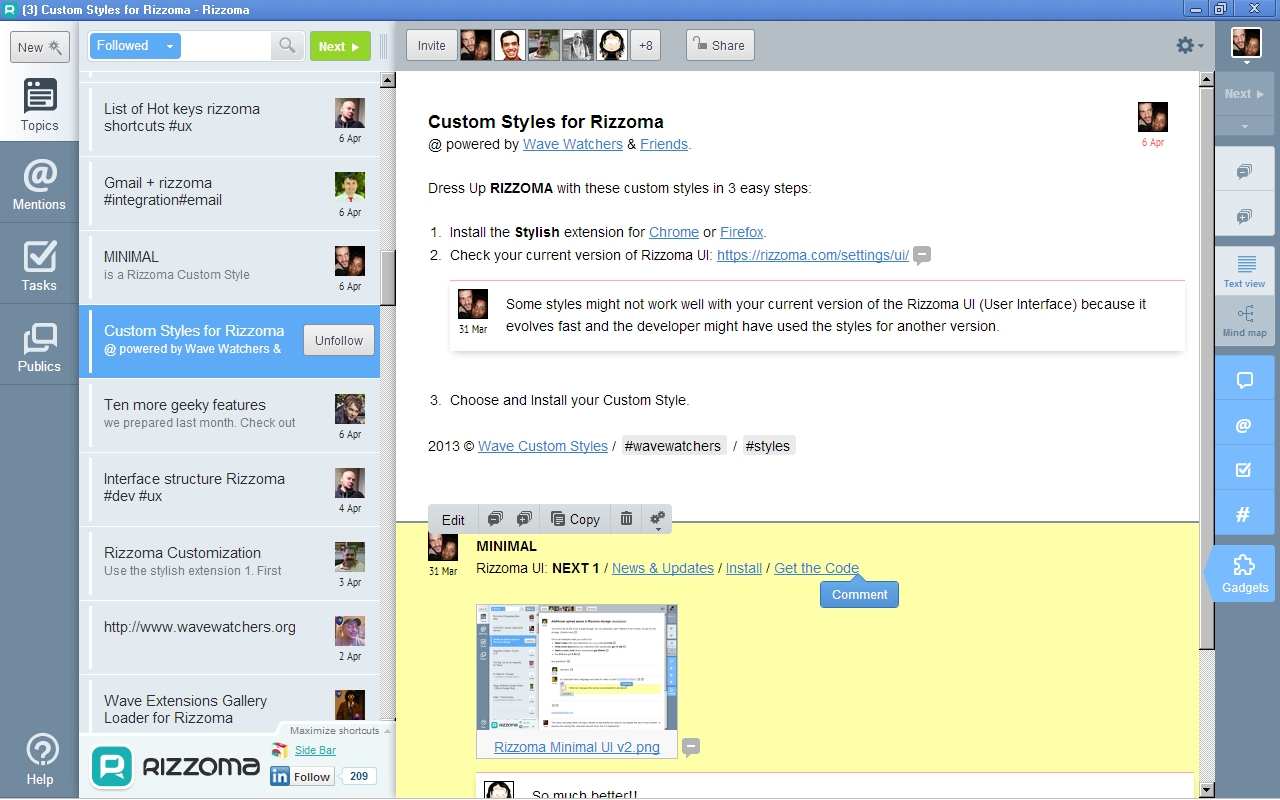Jump to next unread in right sidebar
This screenshot has height=800, width=1280.
point(1245,94)
